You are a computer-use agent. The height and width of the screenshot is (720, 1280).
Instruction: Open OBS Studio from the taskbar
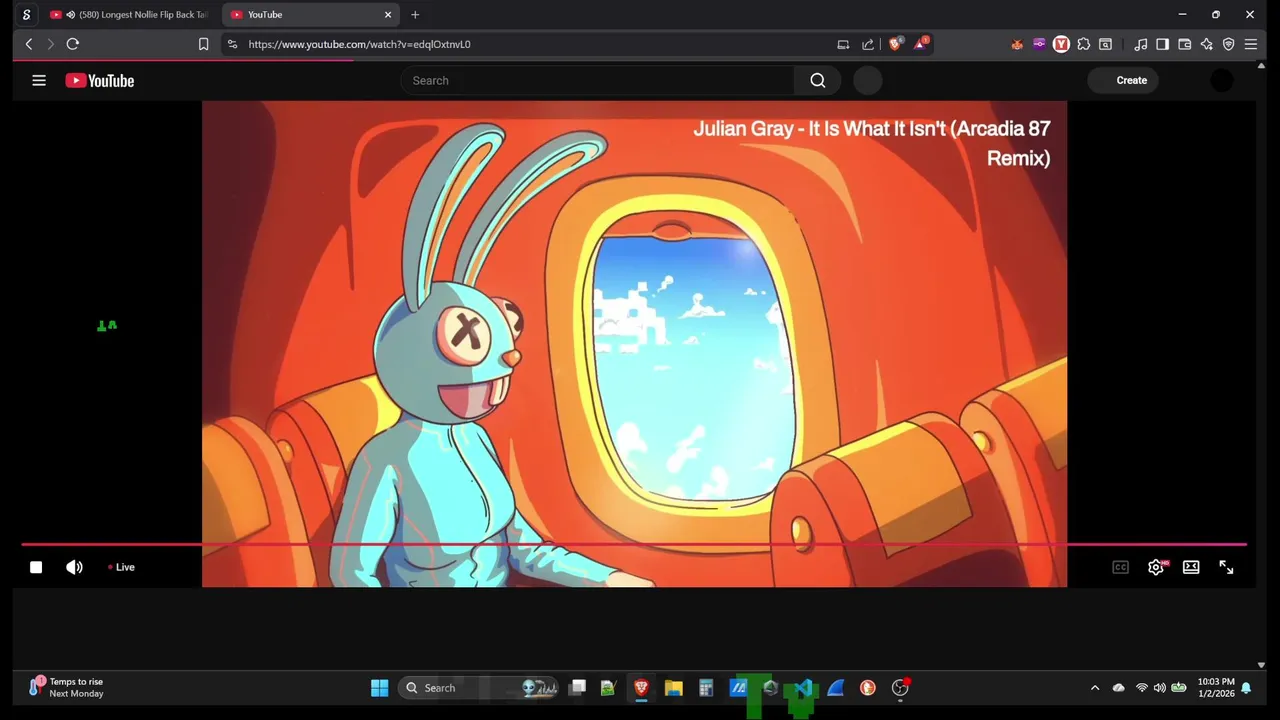click(900, 687)
